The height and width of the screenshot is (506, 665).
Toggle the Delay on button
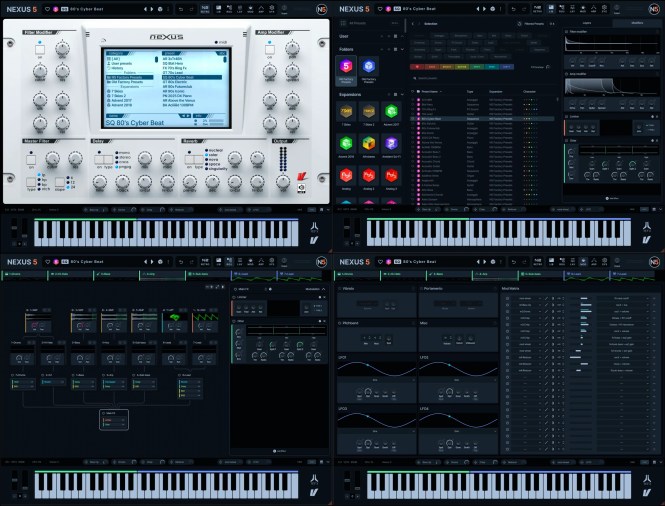99,159
